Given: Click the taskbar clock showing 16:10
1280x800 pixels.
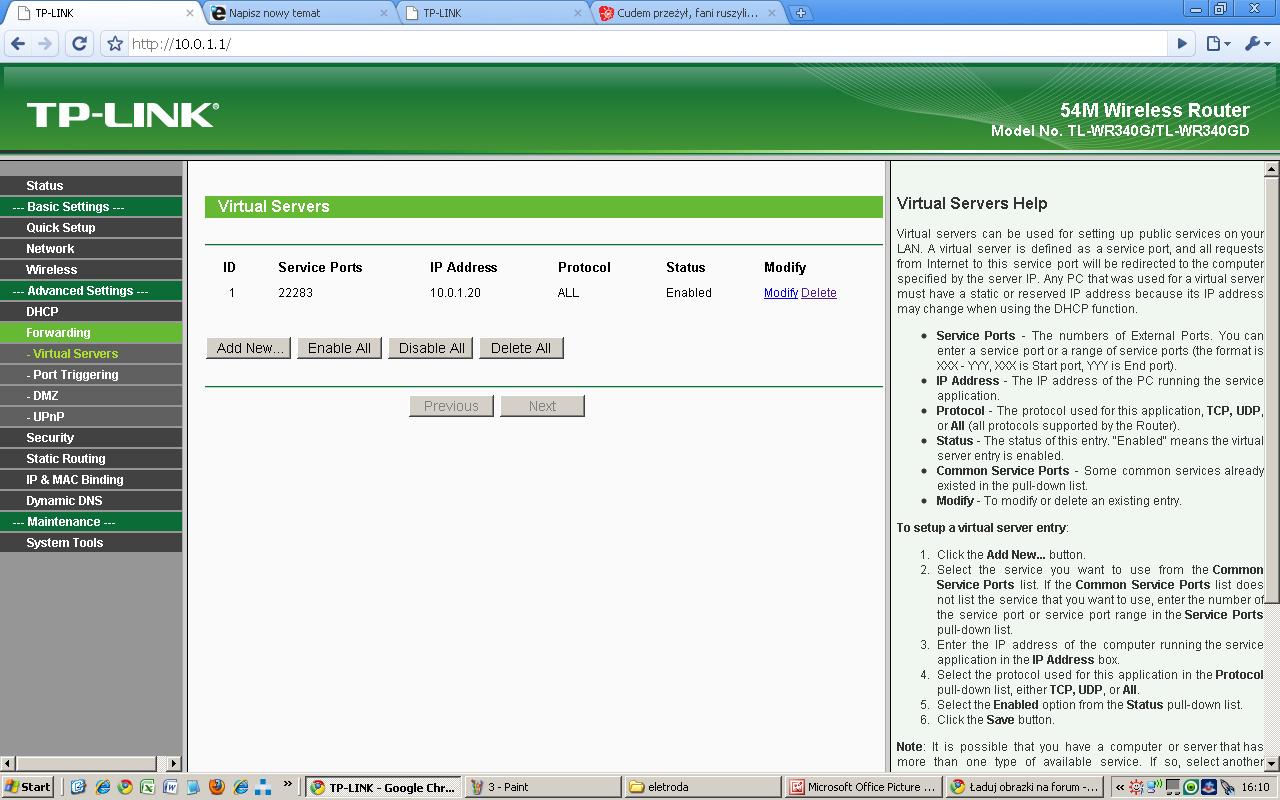Looking at the screenshot, I should (x=1255, y=787).
